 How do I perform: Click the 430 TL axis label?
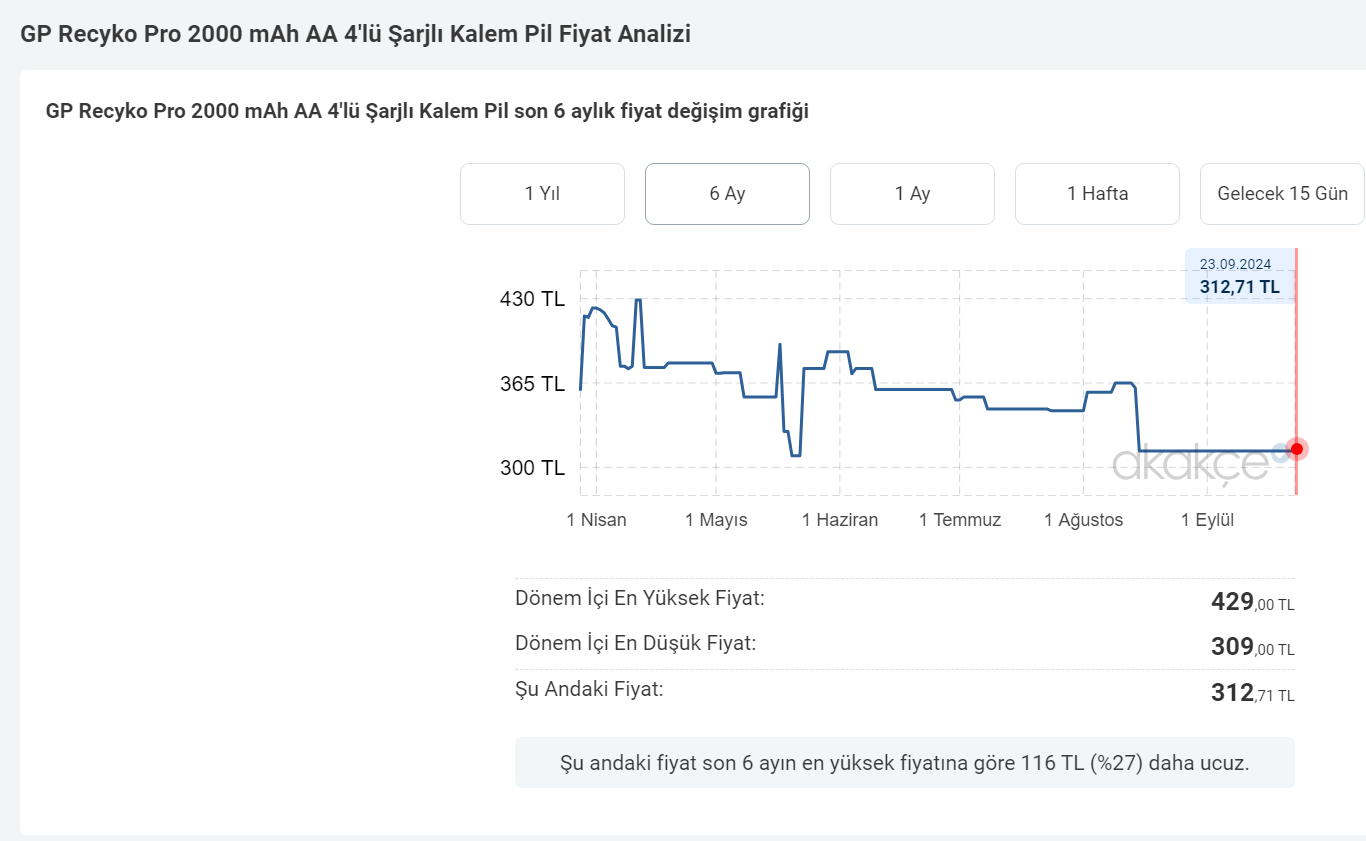(x=532, y=298)
